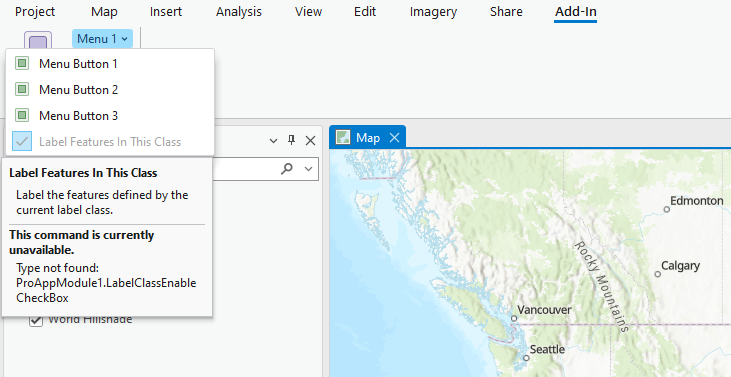Open the Insert ribbon tab
Screen dimensions: 731x377
click(166, 12)
